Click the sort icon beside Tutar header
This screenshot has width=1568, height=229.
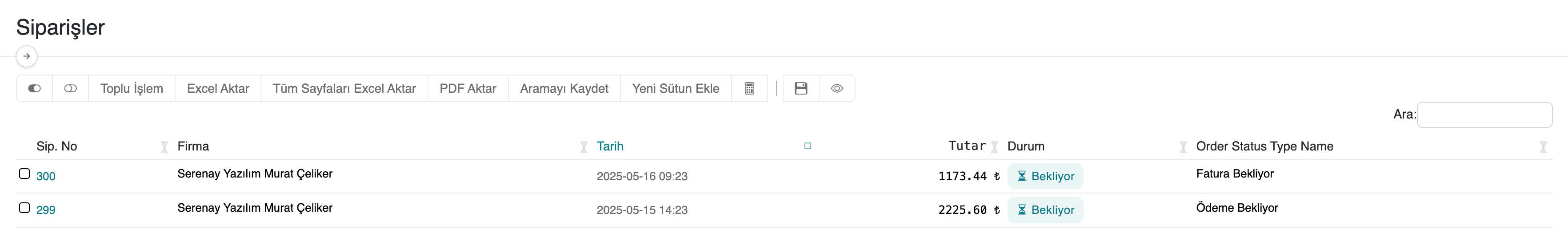(995, 147)
